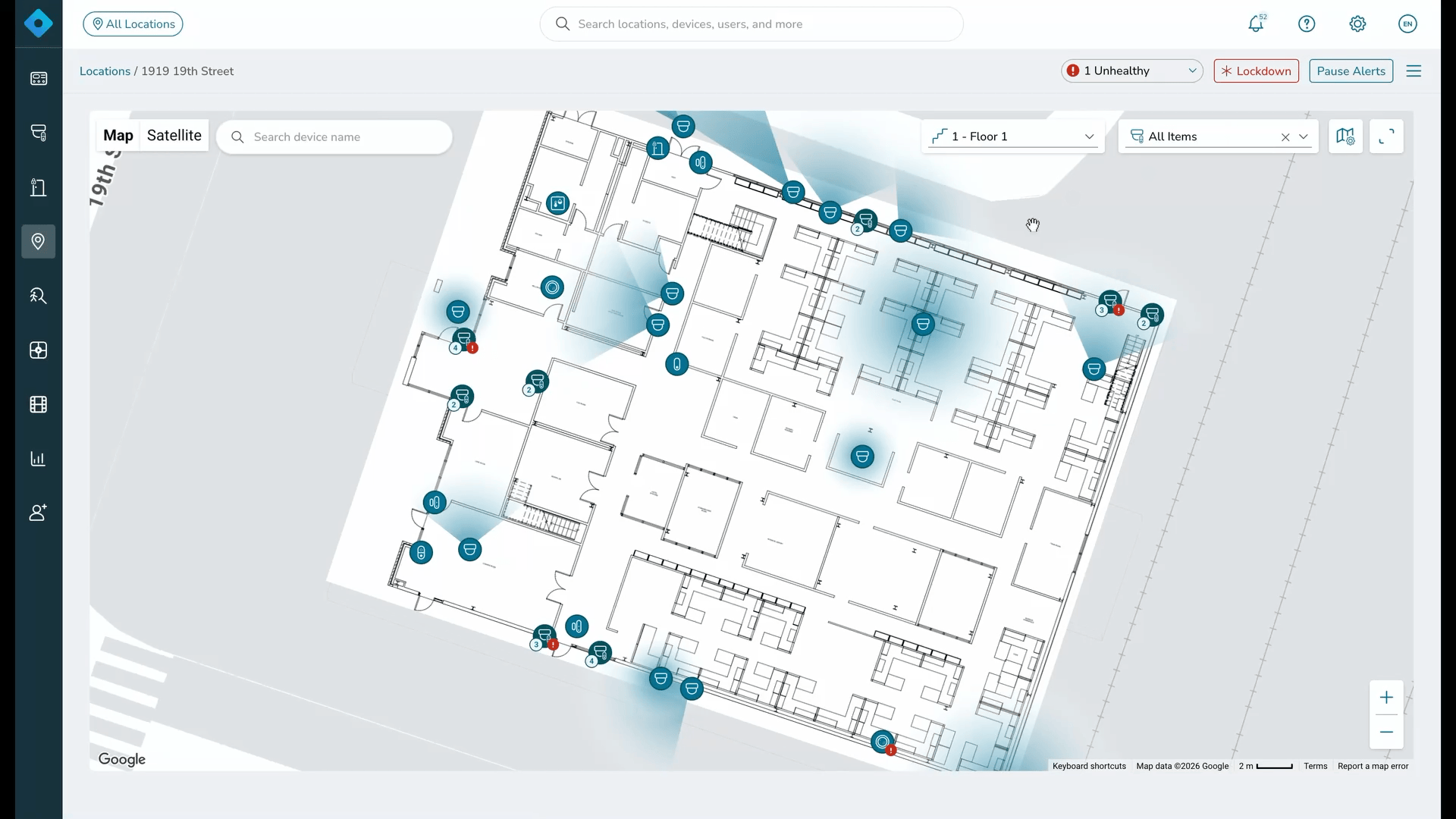Click the Lockdown button
1456x819 pixels.
coord(1257,71)
